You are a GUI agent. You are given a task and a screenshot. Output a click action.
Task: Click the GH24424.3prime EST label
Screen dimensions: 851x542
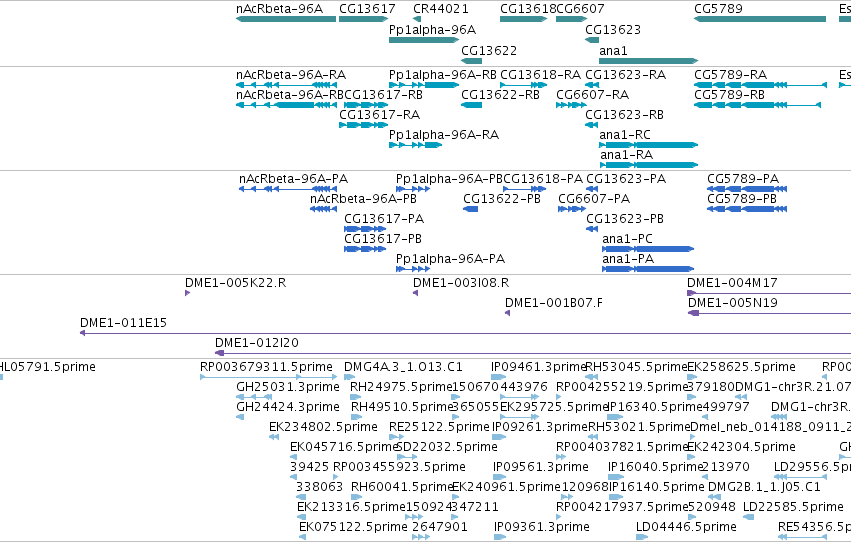click(288, 407)
